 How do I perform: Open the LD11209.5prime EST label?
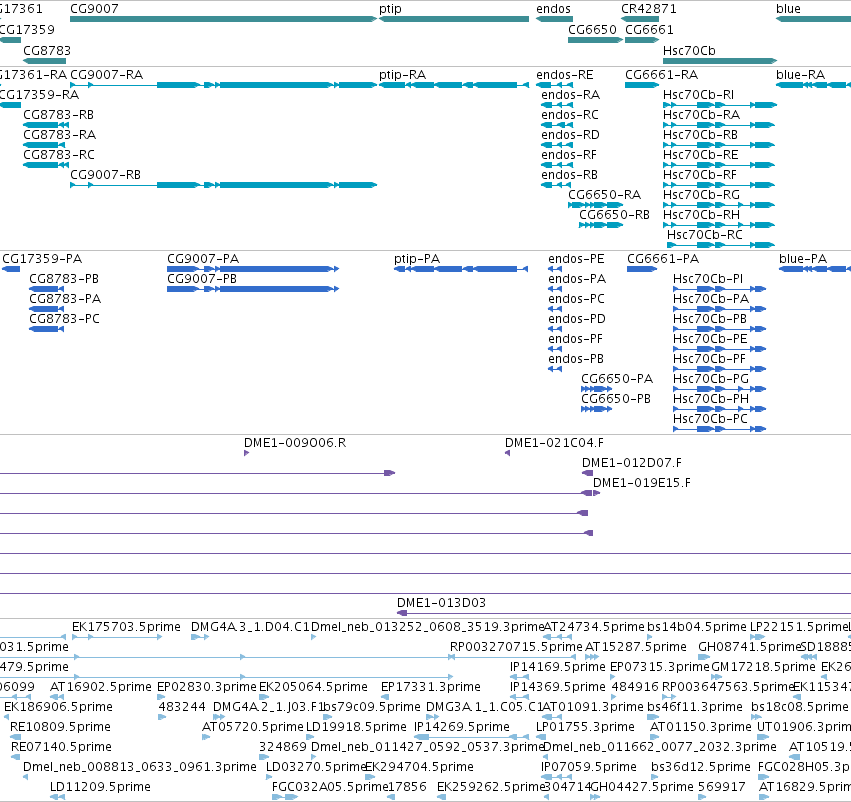[x=100, y=786]
